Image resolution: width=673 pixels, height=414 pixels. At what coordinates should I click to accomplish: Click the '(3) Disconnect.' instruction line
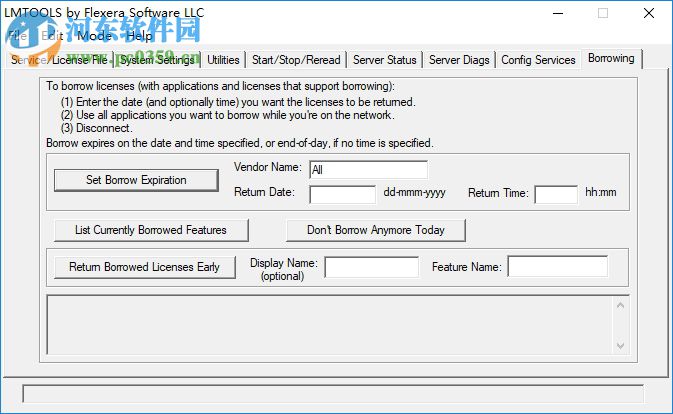97,128
